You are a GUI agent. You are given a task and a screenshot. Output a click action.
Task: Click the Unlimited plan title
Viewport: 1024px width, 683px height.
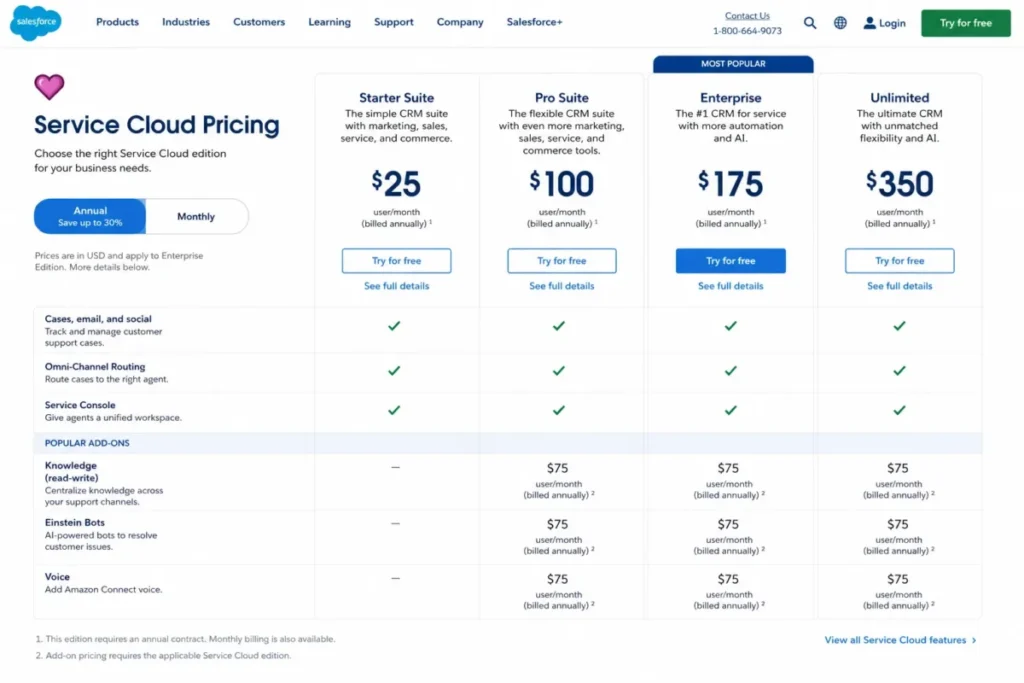(x=899, y=98)
